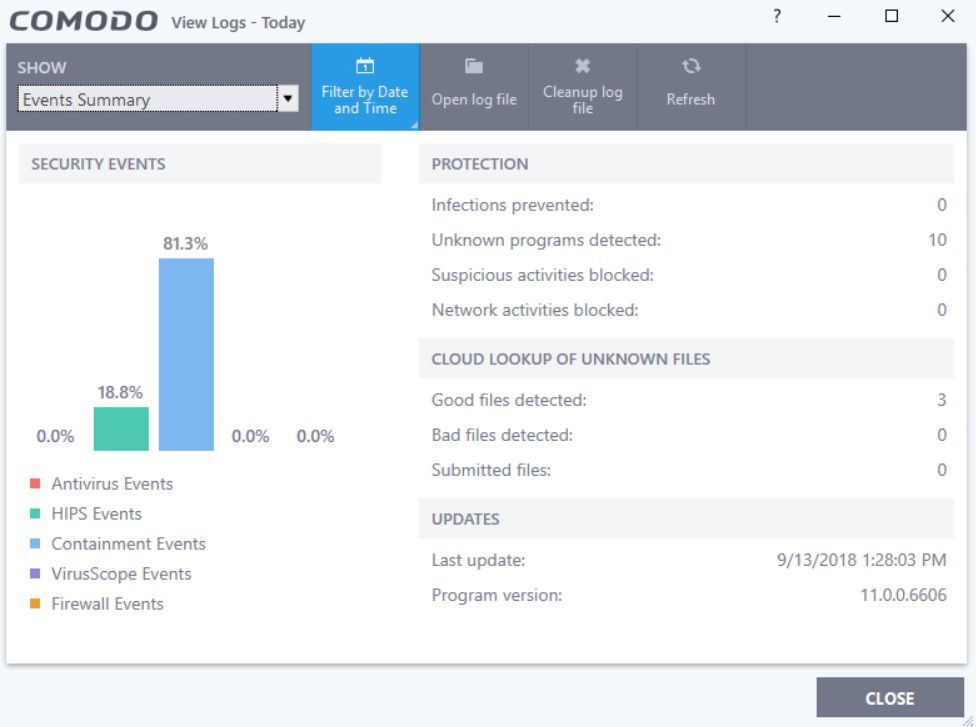
Task: Click the folder icon for Open log file
Action: pos(474,65)
